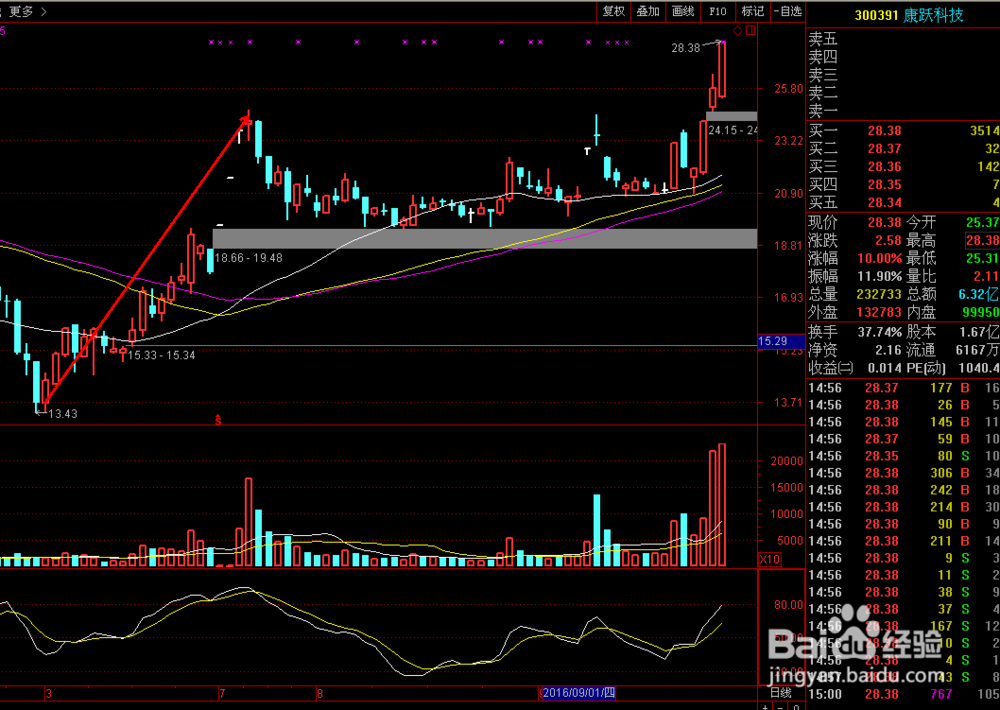Click the 2016/09/01/四 date marker
1000x710 pixels.
pos(578,693)
